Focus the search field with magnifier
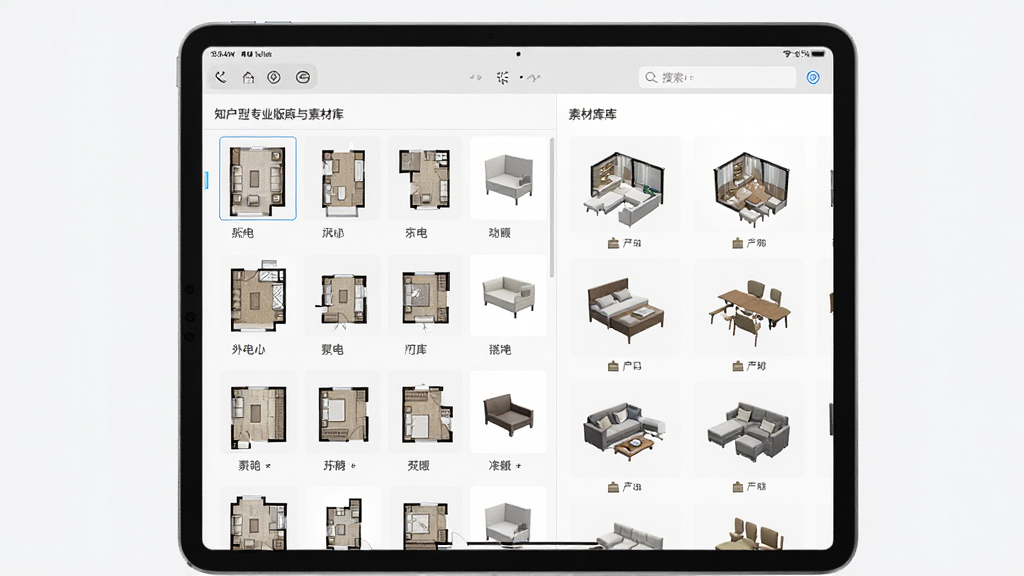 (x=717, y=77)
